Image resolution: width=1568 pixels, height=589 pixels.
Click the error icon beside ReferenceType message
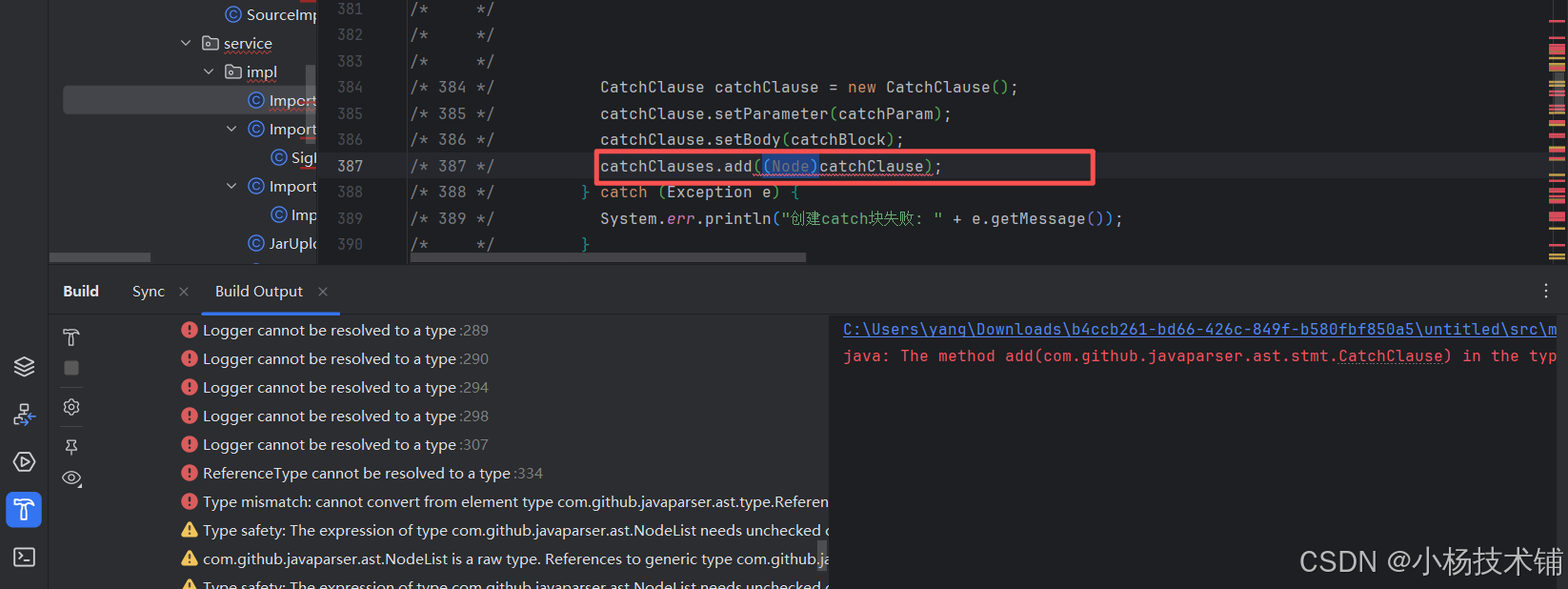pyautogui.click(x=190, y=474)
